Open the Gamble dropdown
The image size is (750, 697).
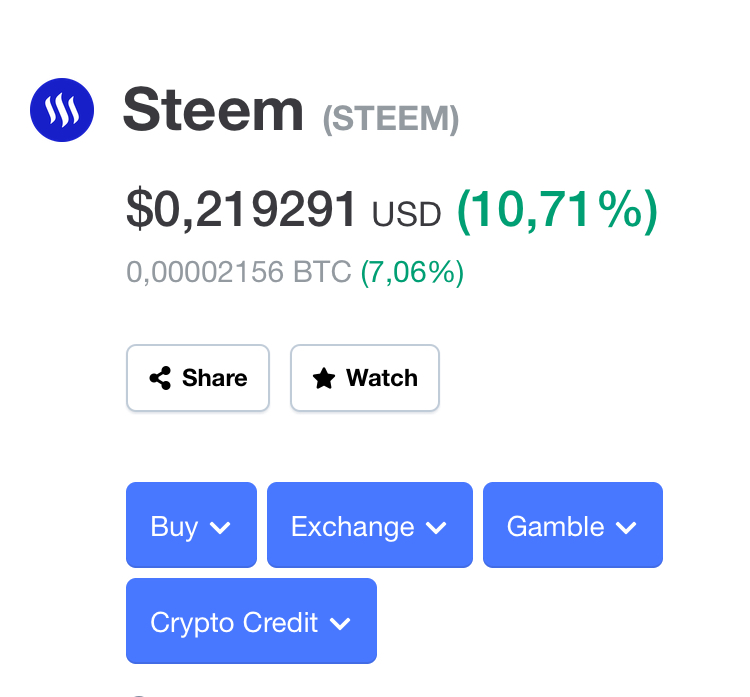click(x=573, y=525)
